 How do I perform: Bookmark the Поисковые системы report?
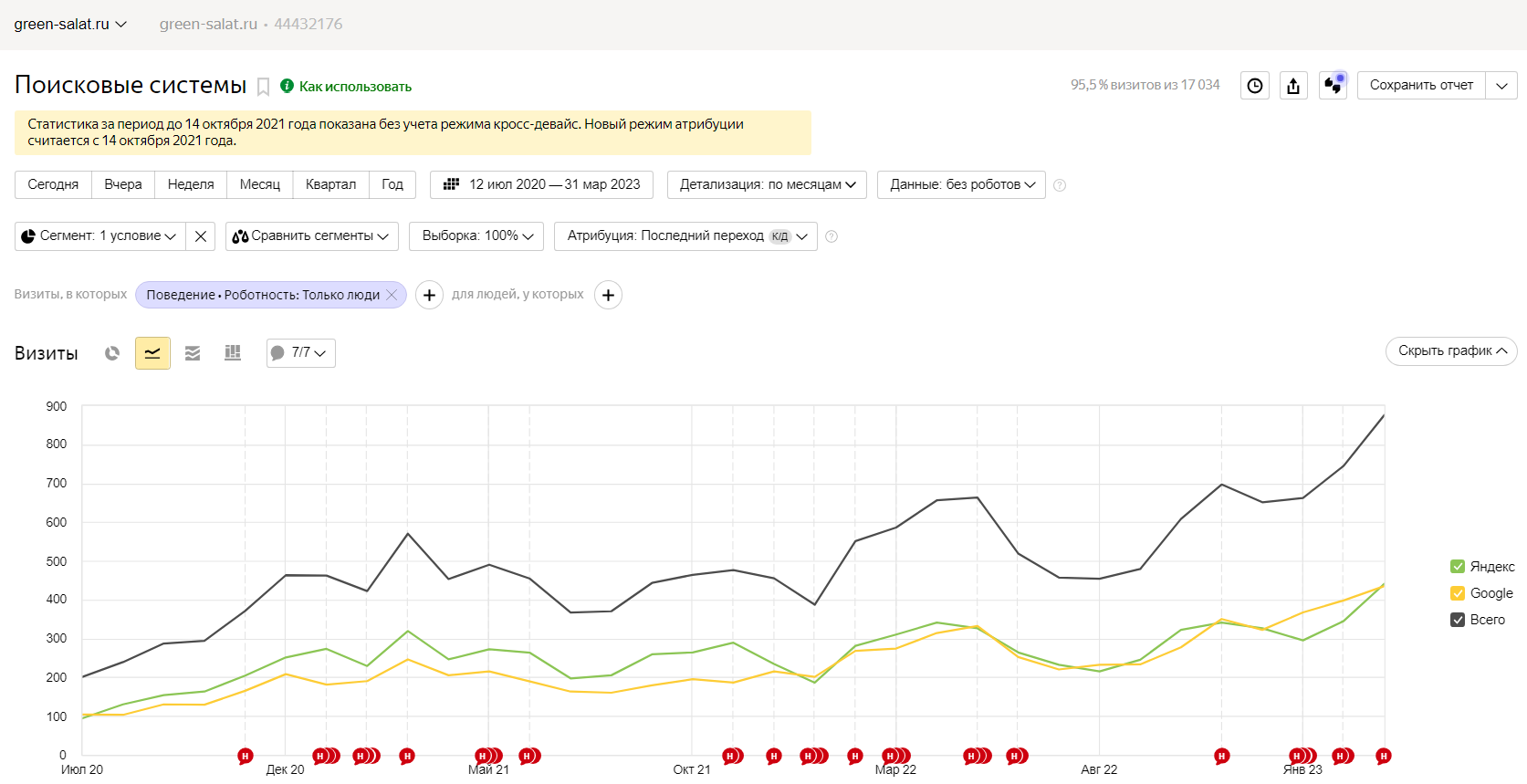tap(263, 87)
